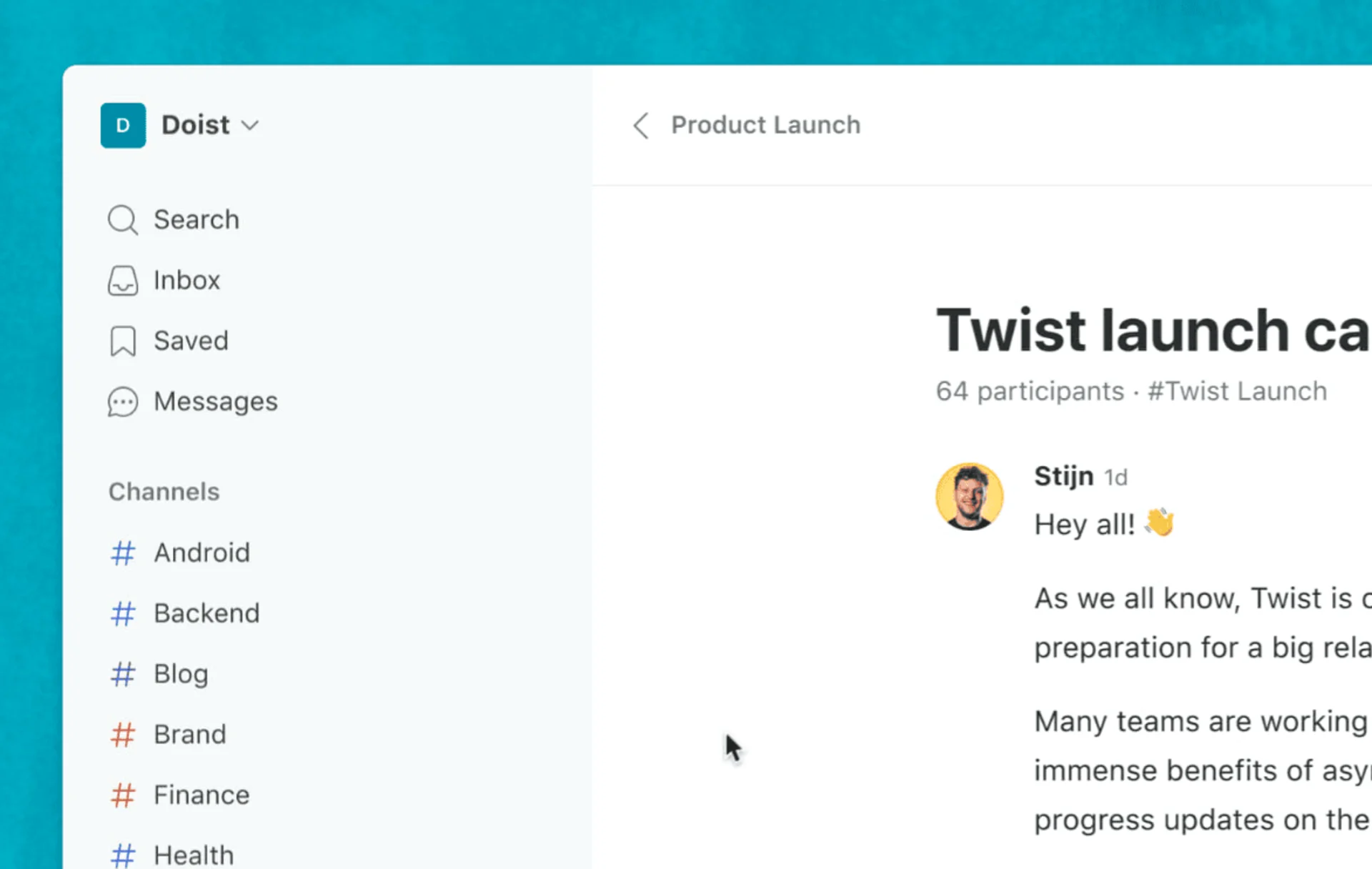
Task: Click the Product Launch header label
Action: click(x=765, y=125)
